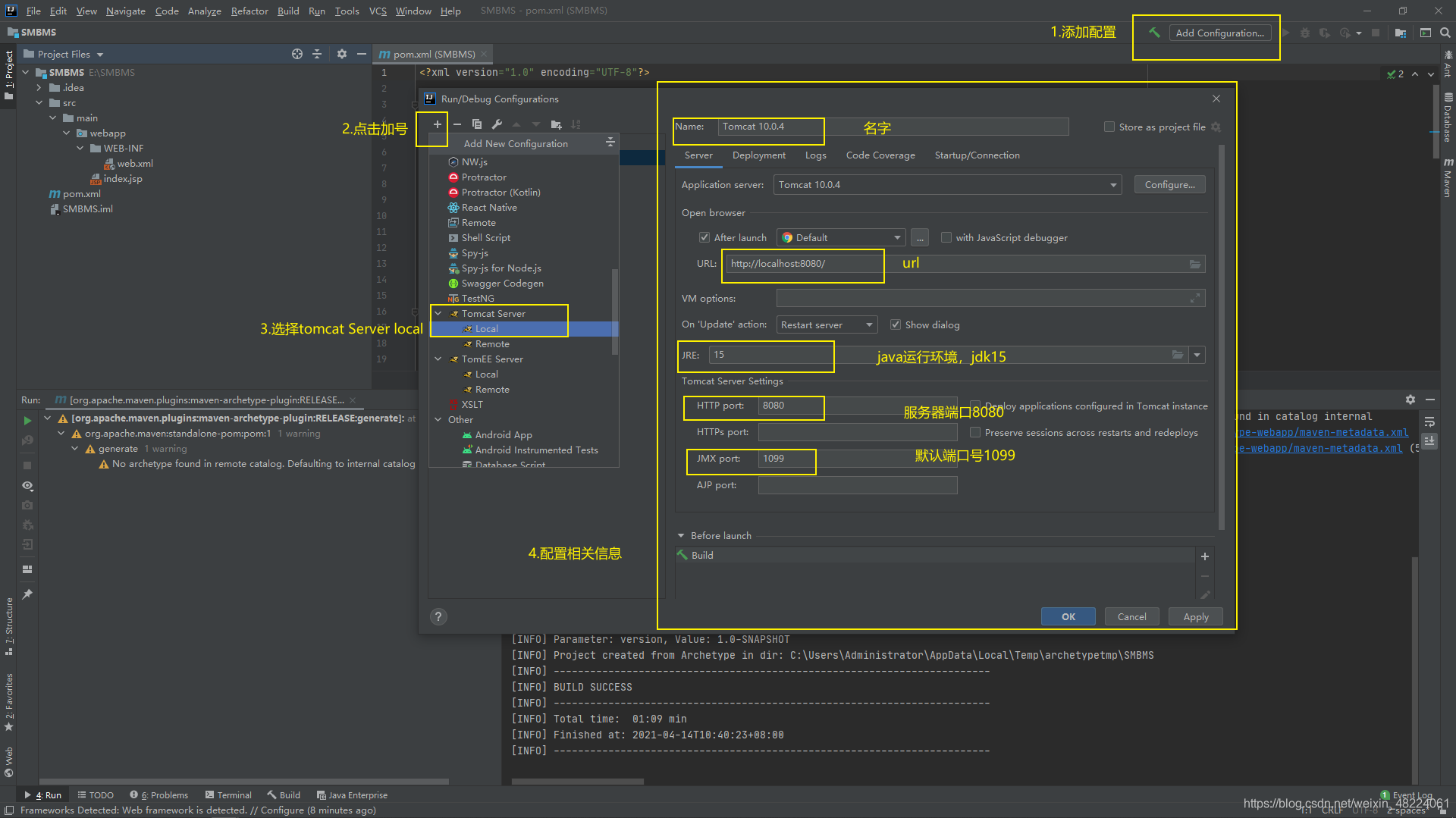This screenshot has height=818, width=1456.
Task: Click the select opened file target icon
Action: click(297, 54)
